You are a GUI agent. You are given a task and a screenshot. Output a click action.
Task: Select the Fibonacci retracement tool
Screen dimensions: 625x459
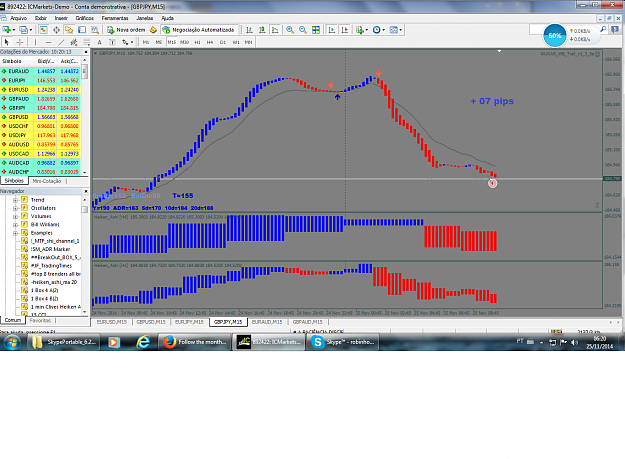86,42
